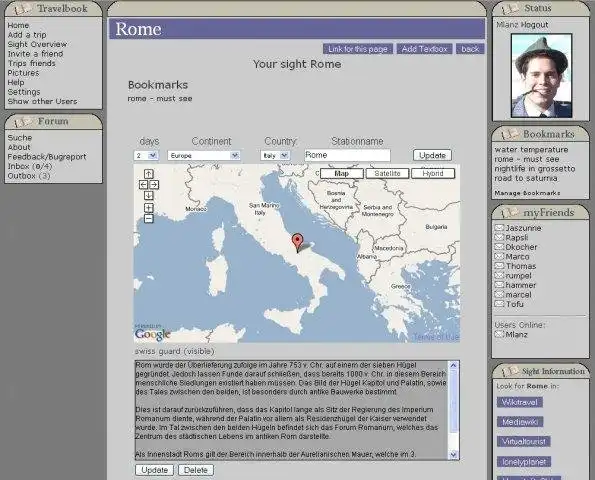Pan the map up with the arrow
Image resolution: width=595 pixels, height=480 pixels.
[x=148, y=174]
